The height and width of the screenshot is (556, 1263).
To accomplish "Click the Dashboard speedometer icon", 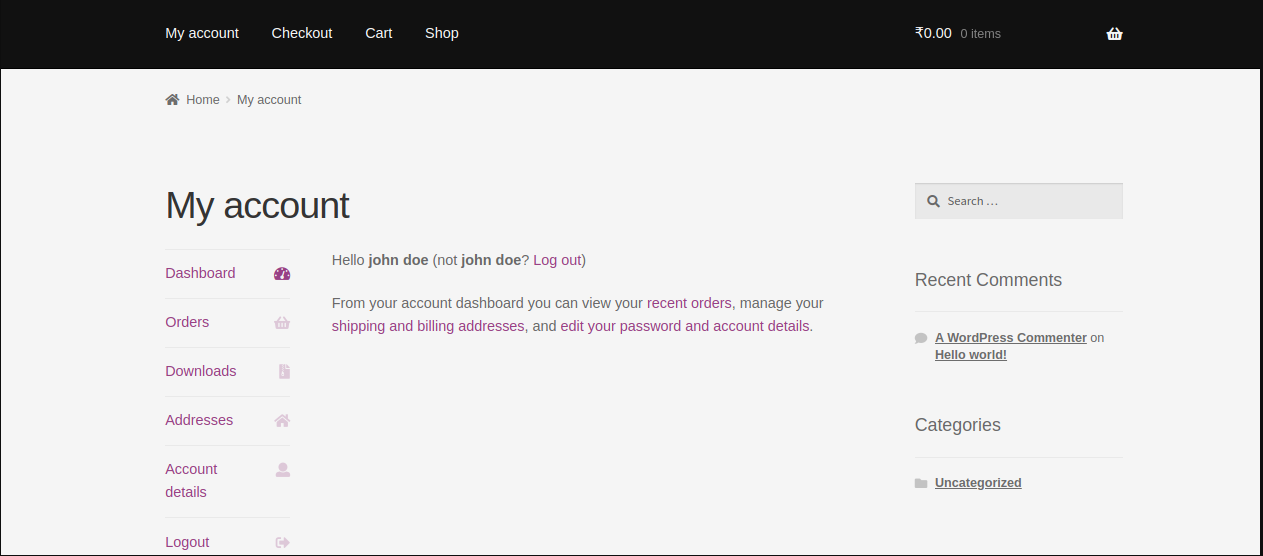I will (x=282, y=273).
